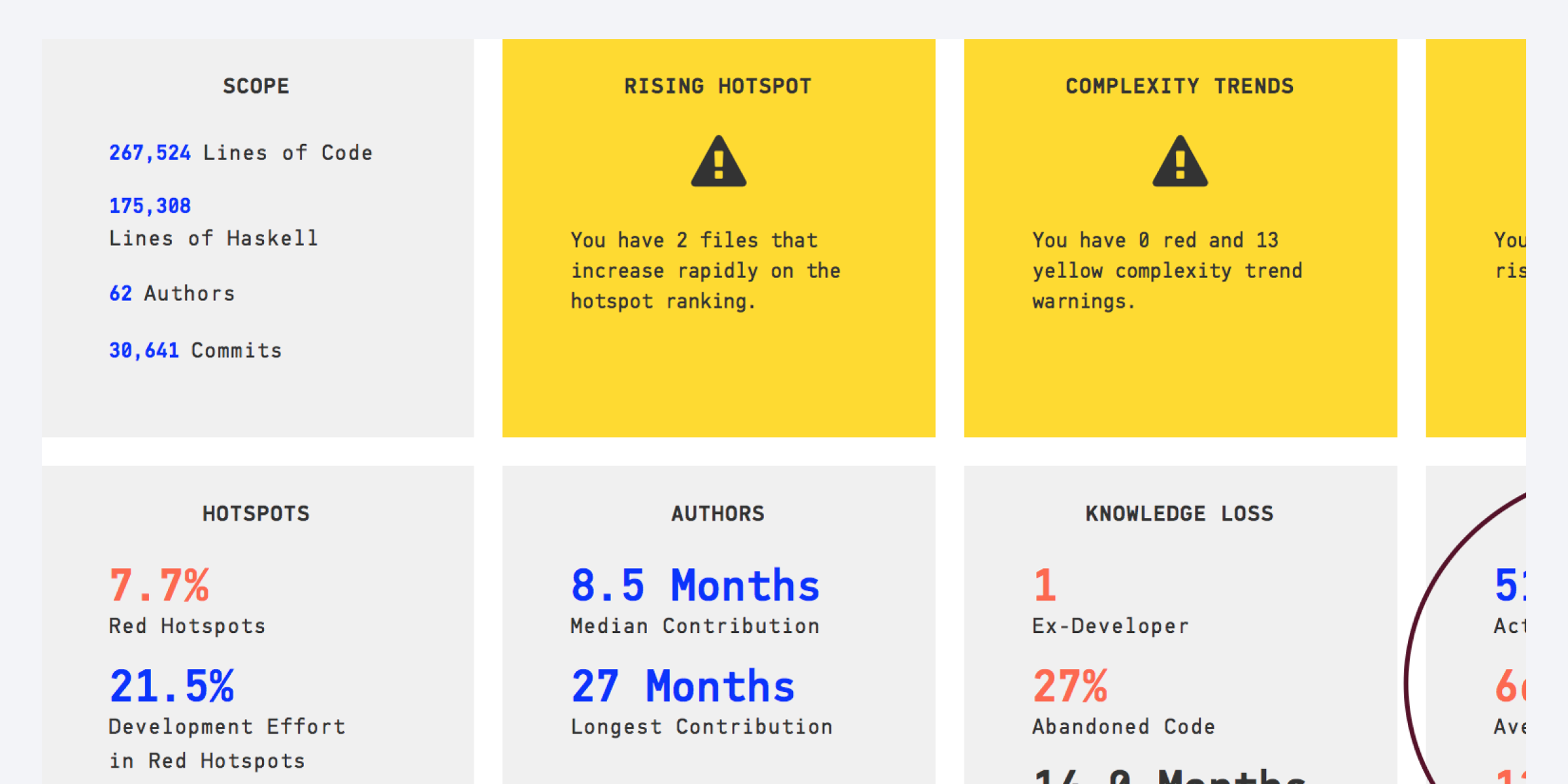Screen dimensions: 1568x784
Task: Click the Lines of Haskell label
Action: (213, 239)
